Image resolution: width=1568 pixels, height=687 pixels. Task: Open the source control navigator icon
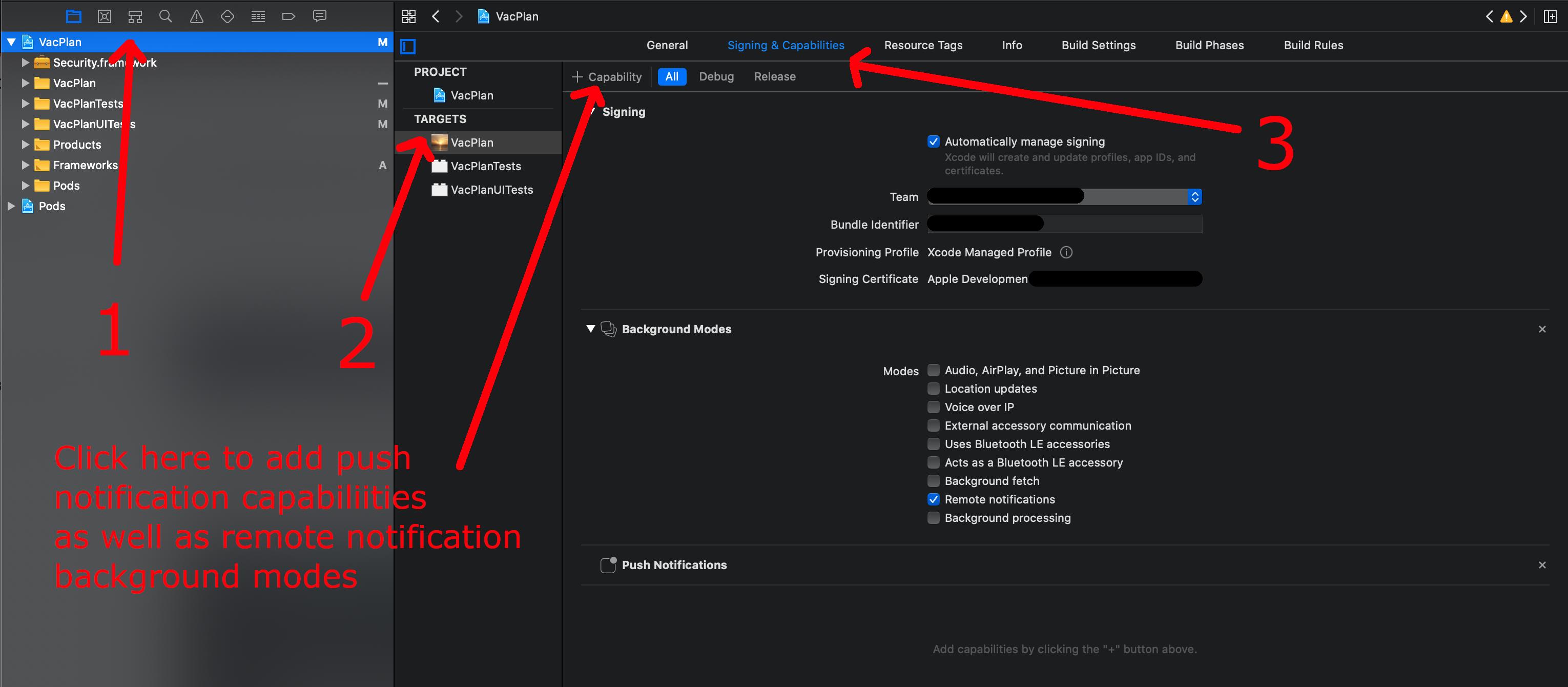pyautogui.click(x=104, y=16)
